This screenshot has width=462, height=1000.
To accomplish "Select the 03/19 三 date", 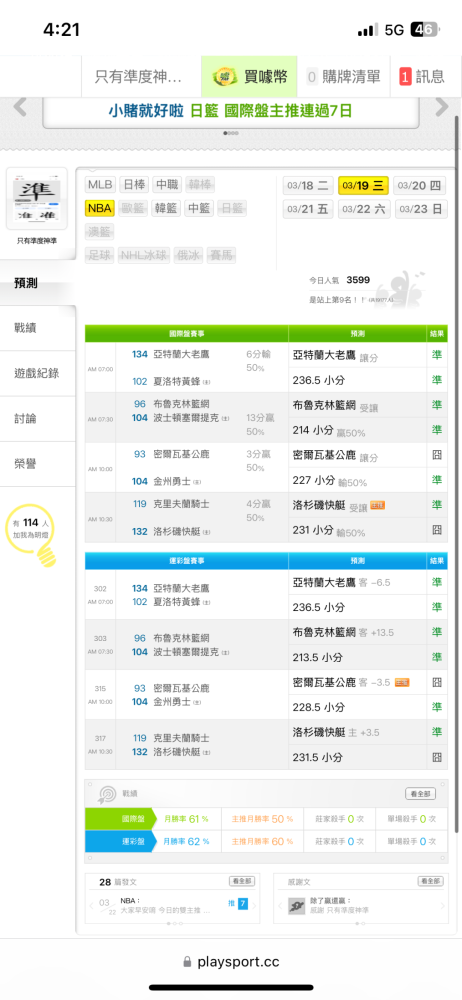I will click(363, 186).
